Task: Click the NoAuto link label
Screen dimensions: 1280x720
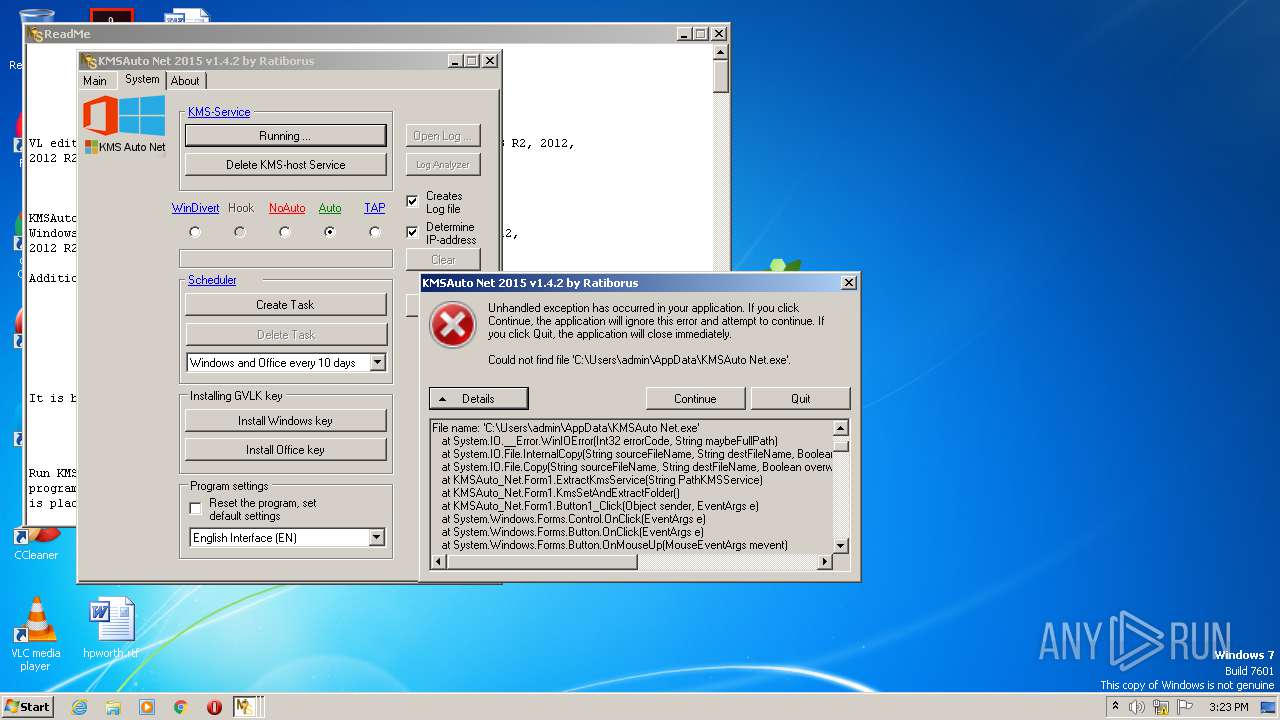Action: (x=287, y=208)
